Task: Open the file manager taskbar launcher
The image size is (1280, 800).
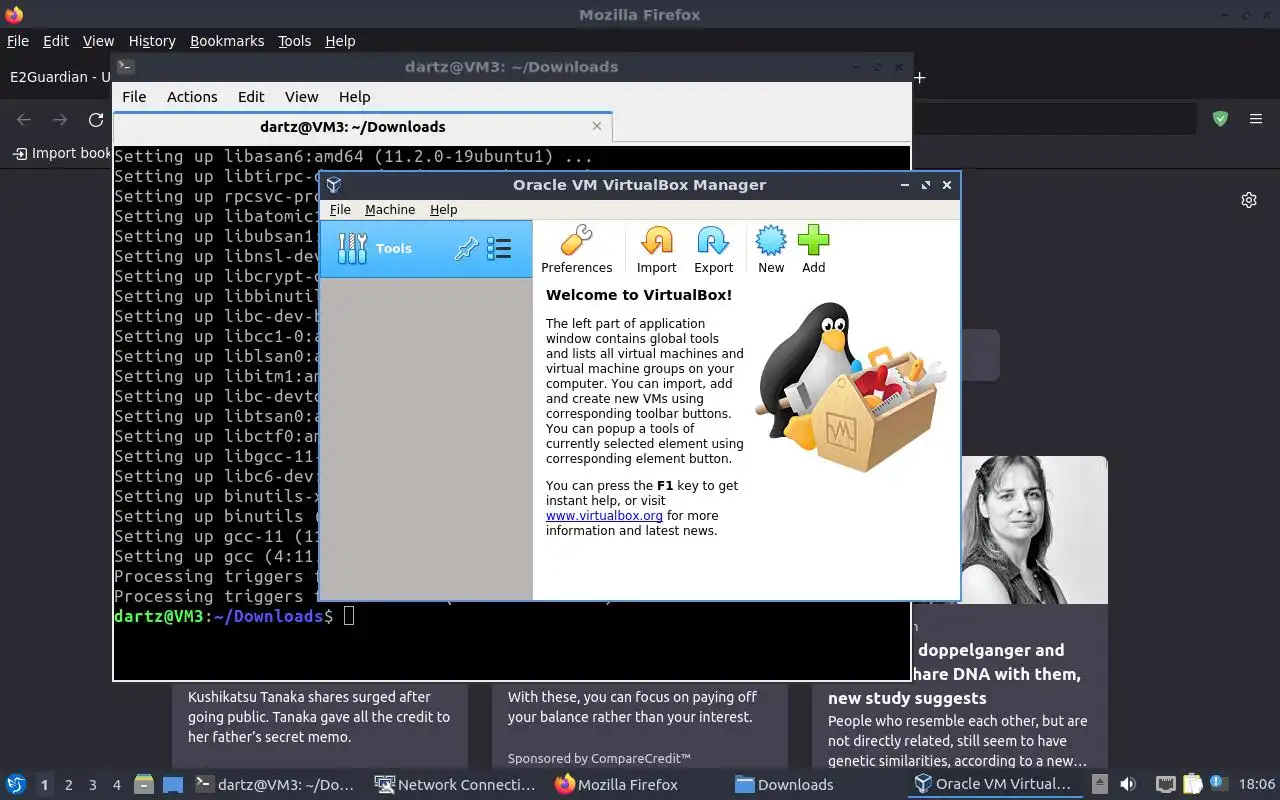Action: coord(143,785)
